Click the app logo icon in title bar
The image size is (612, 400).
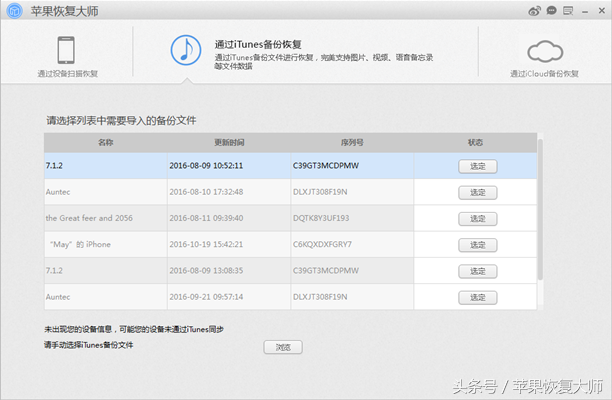15,11
